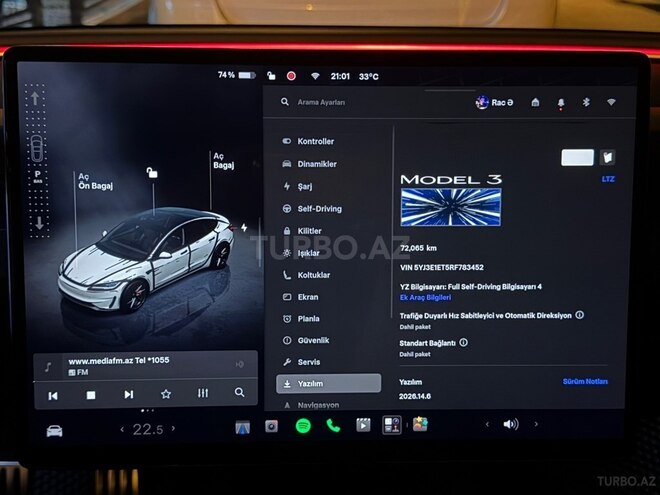This screenshot has height=495, width=660.
Task: Tap the 74 % battery indicator
Action: [237, 75]
